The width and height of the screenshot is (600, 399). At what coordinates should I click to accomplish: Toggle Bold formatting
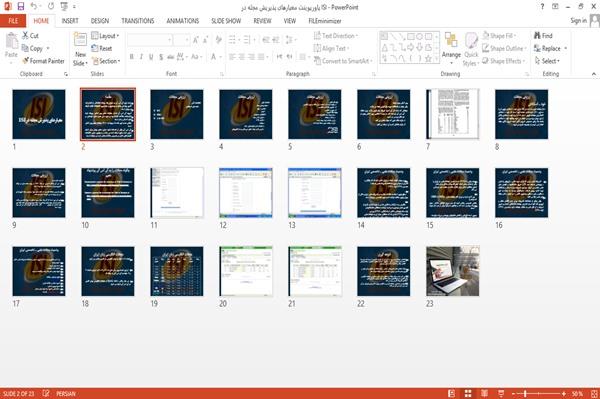click(x=132, y=57)
